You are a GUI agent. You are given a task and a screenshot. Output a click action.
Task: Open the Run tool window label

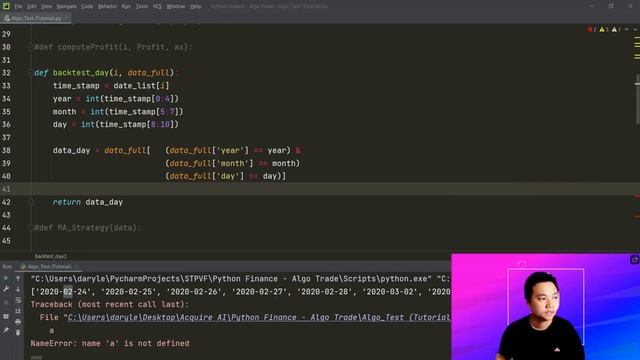coord(7,267)
